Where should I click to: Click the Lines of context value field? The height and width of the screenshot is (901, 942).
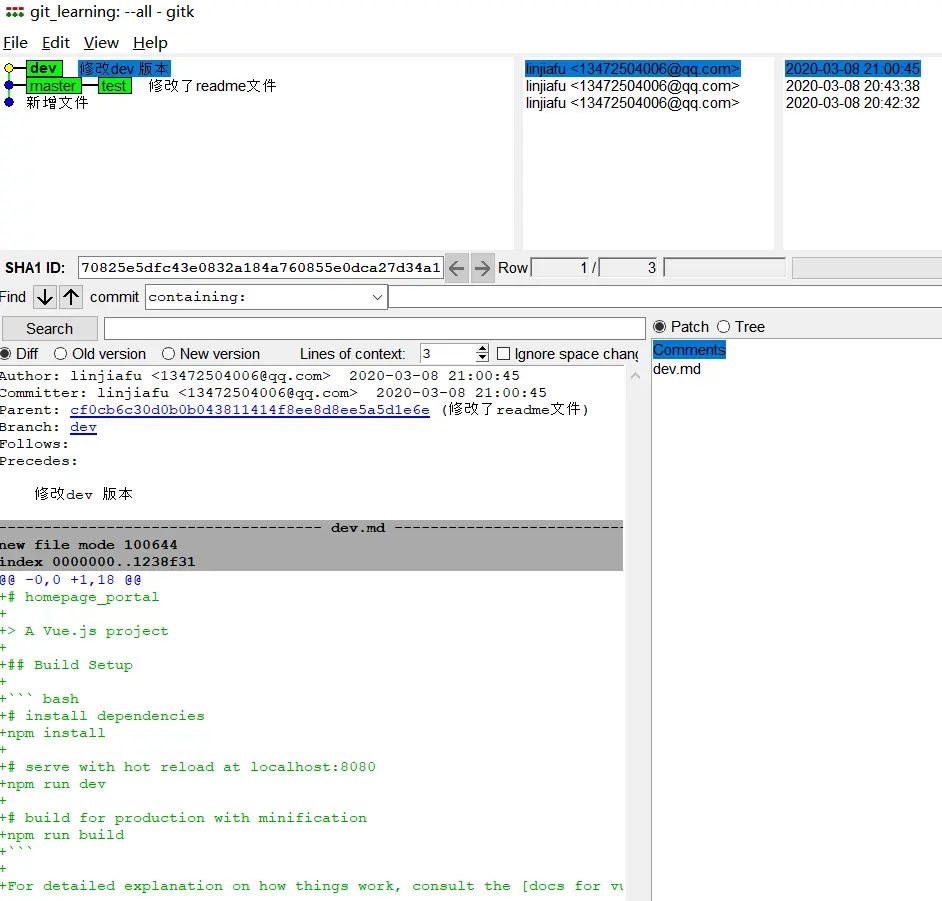pos(448,354)
